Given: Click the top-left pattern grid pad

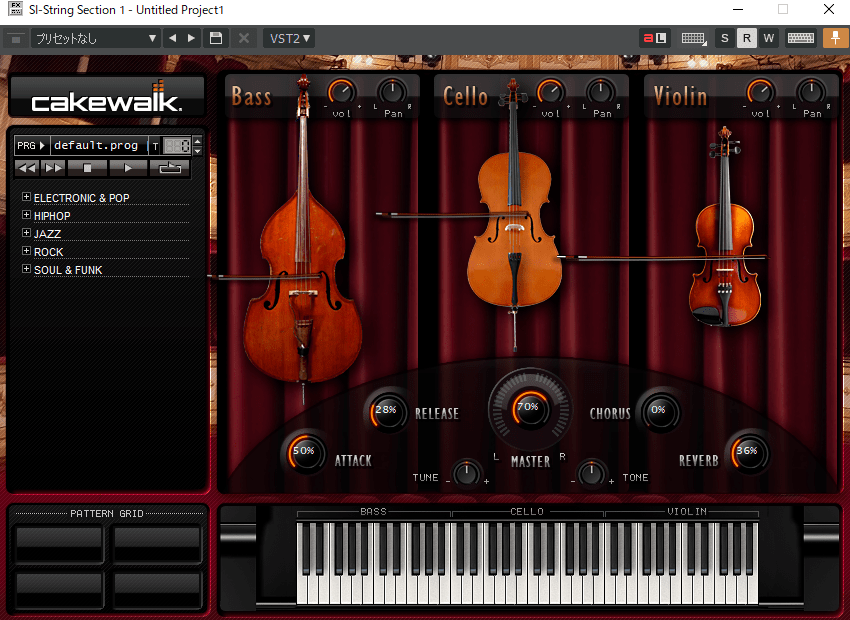Looking at the screenshot, I should (x=59, y=544).
